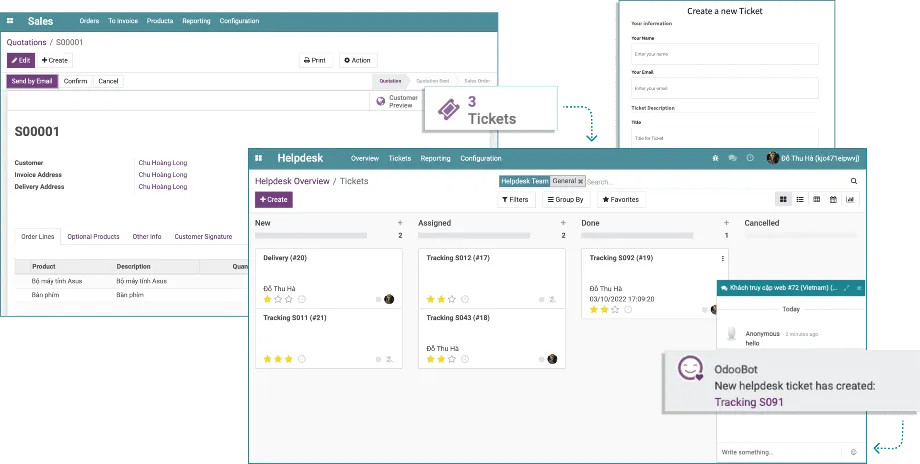Open the debug bug icon in Helpdesk
Image resolution: width=920 pixels, height=464 pixels.
[x=715, y=158]
